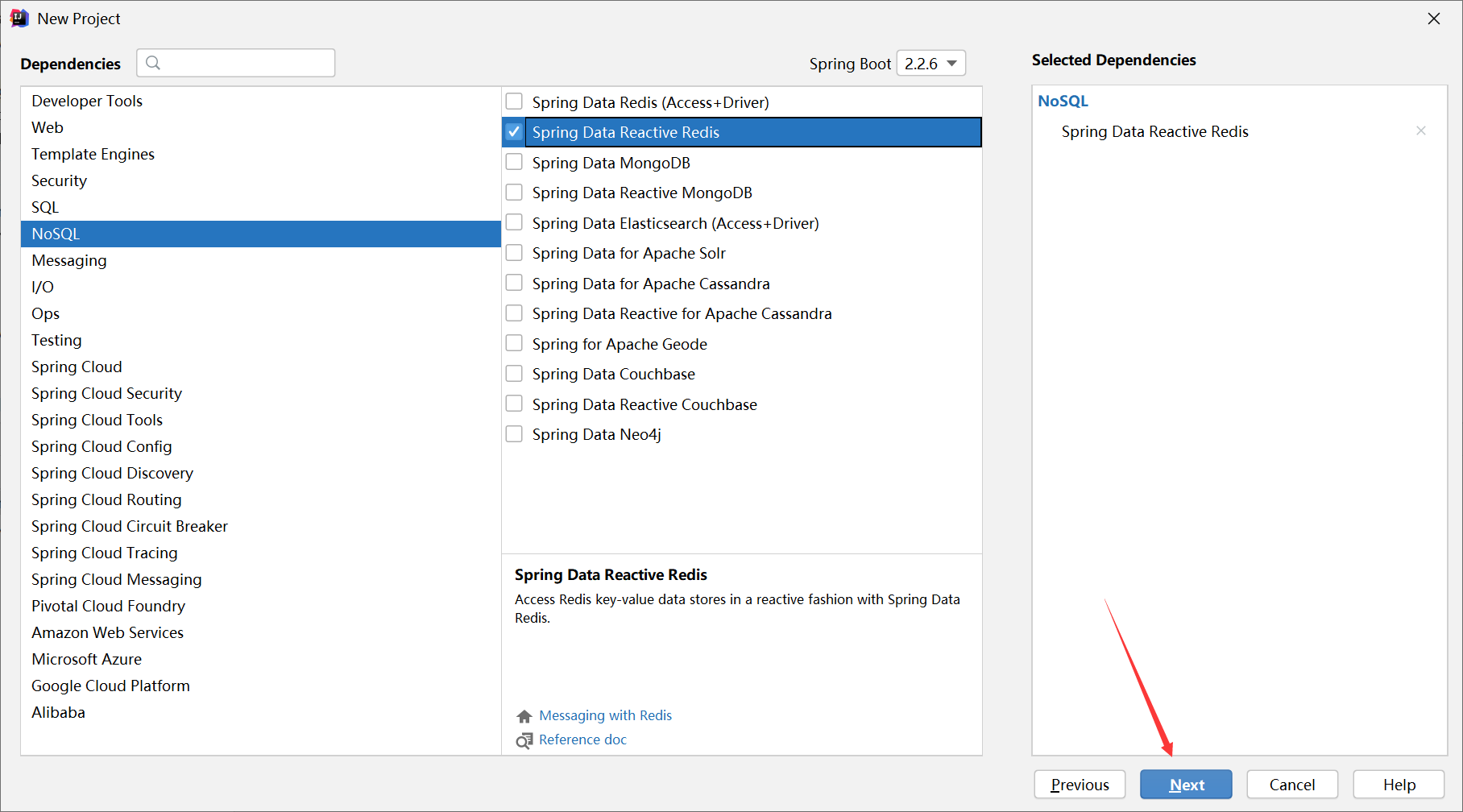Select Spring Cloud Tools category

(261, 420)
